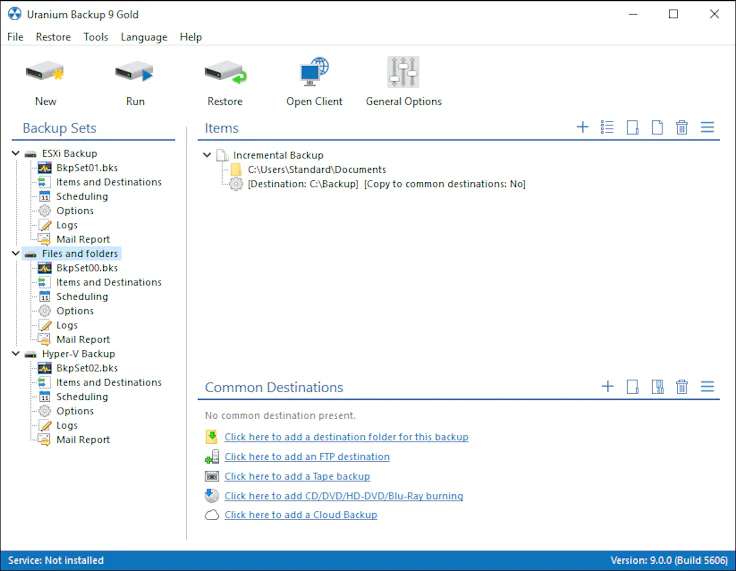Open Items and Destinations under Hyper-V Backup
This screenshot has width=736, height=571.
pyautogui.click(x=108, y=382)
